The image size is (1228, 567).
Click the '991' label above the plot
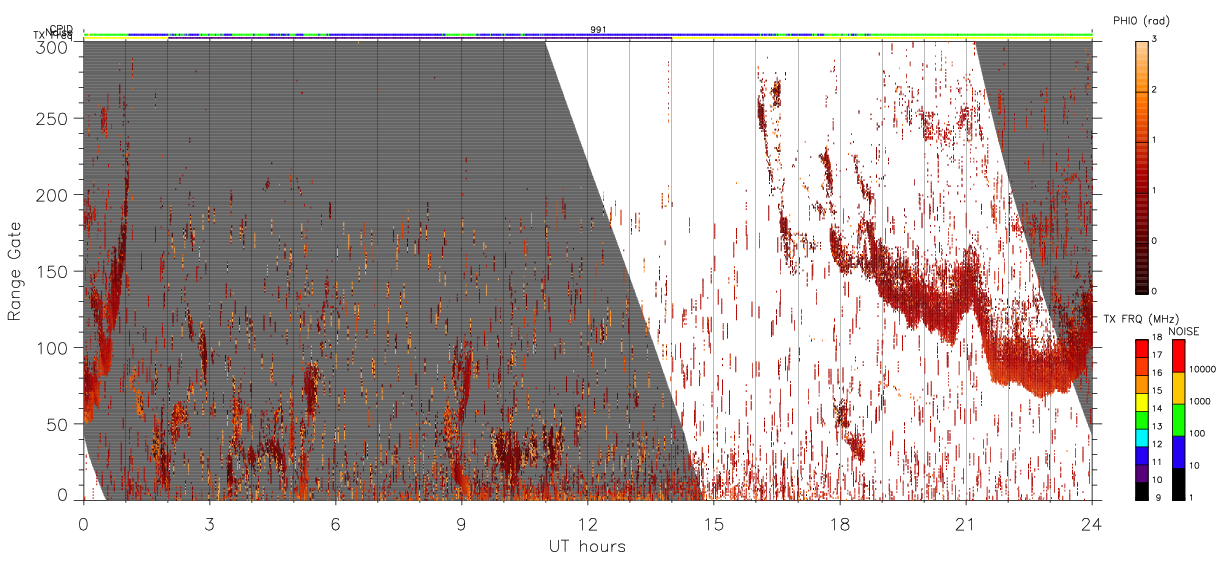(597, 30)
